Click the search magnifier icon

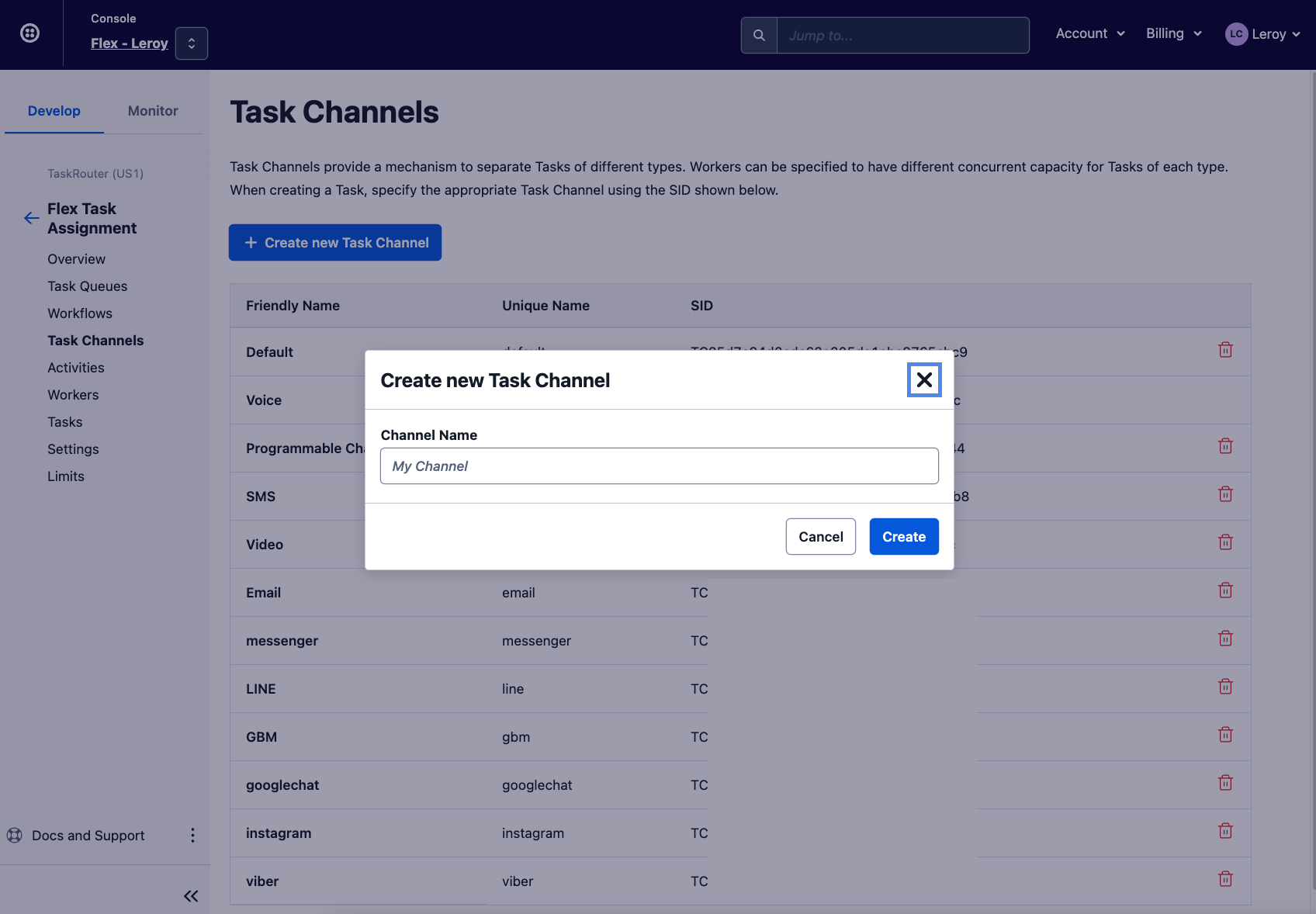pyautogui.click(x=758, y=35)
